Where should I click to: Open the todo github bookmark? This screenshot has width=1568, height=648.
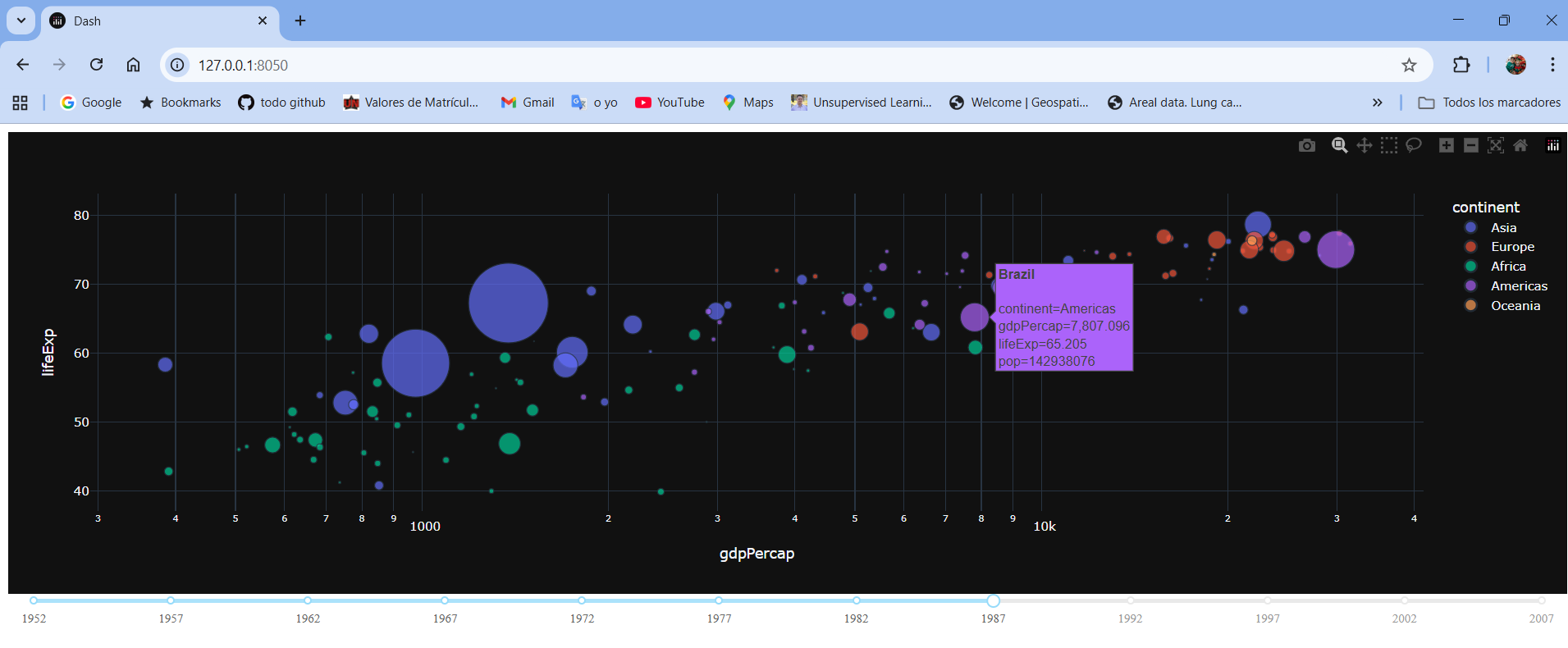(x=281, y=103)
